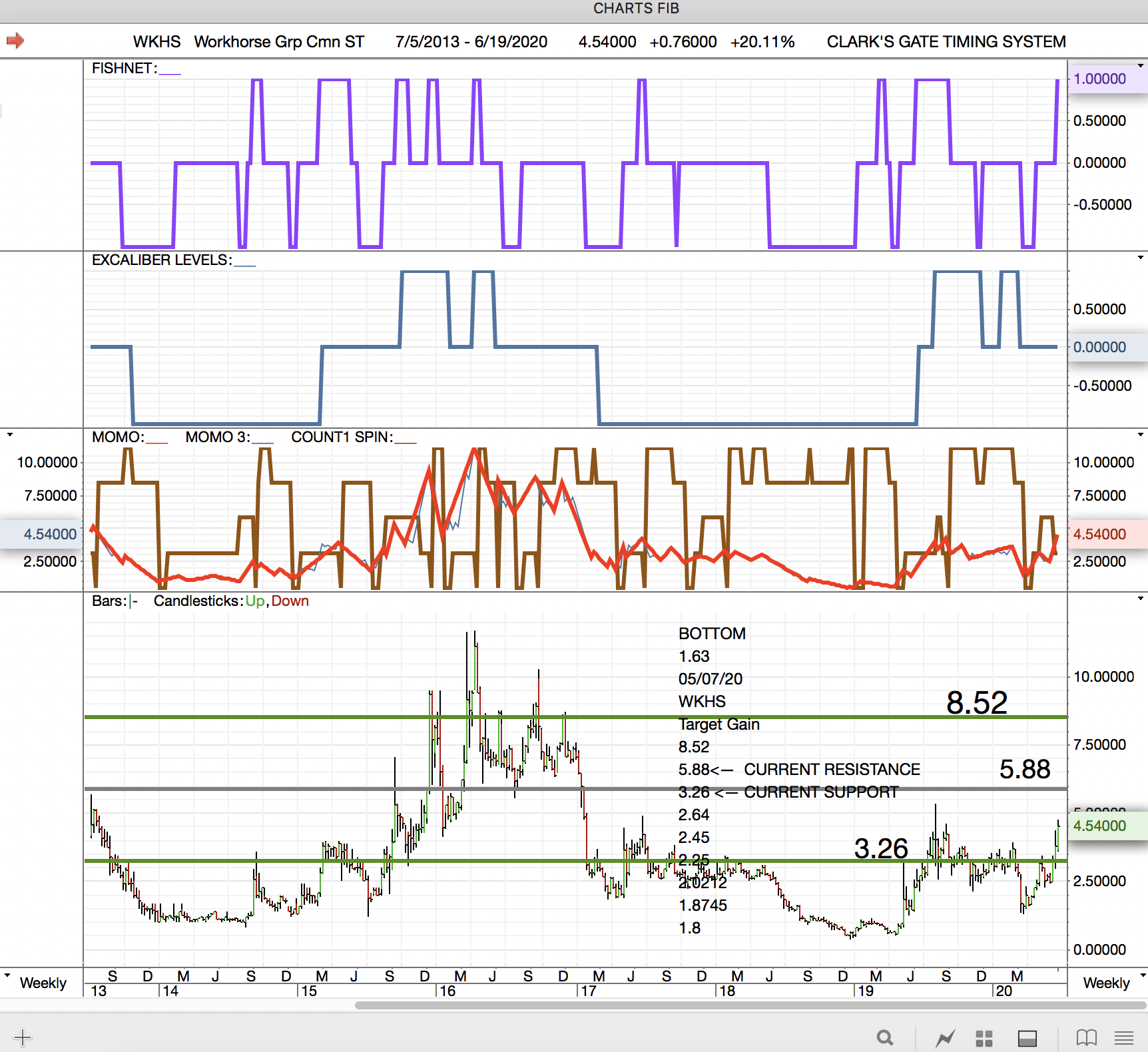Expand the FISHNET pane dropdown arrow at right
Viewport: 1148px width, 1052px height.
coord(1141,66)
